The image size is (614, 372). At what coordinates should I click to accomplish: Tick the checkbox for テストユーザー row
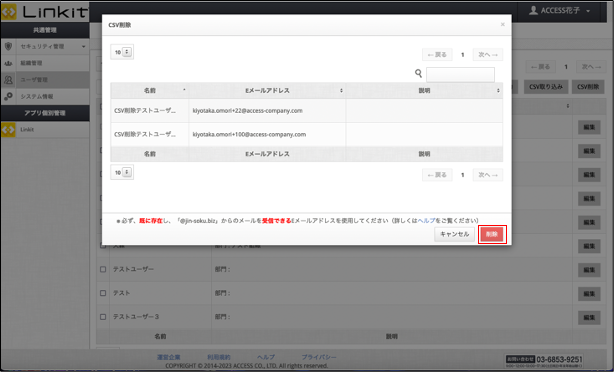tap(103, 269)
